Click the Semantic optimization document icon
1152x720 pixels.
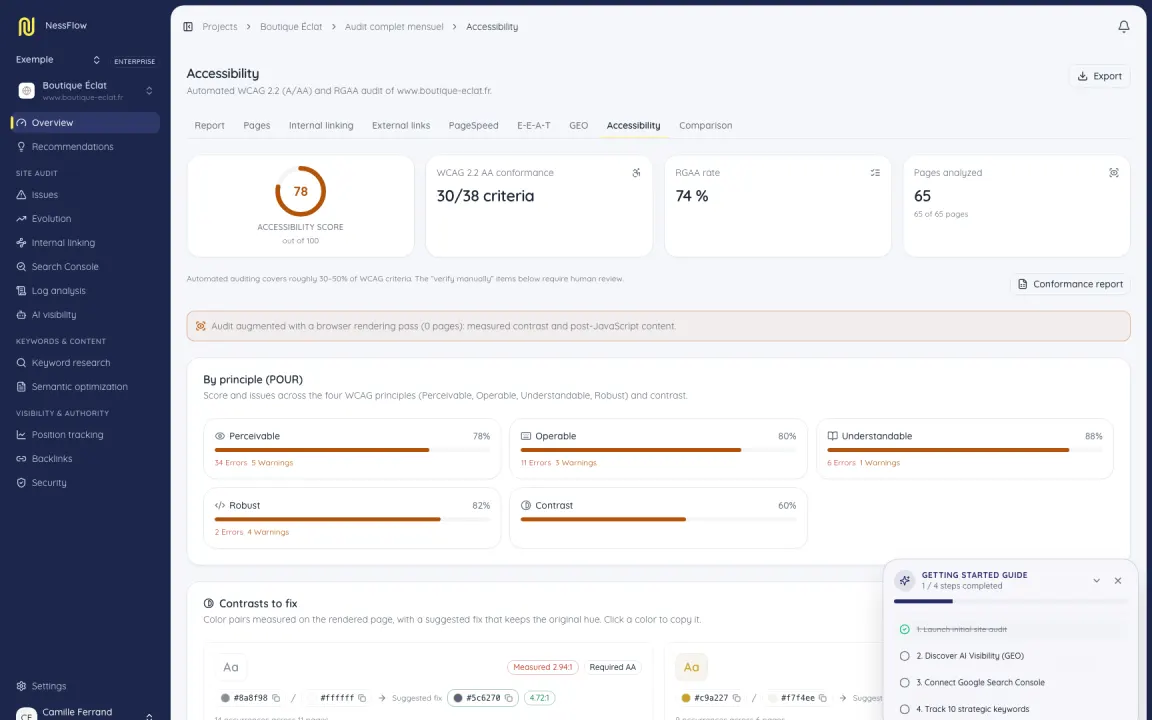click(21, 386)
